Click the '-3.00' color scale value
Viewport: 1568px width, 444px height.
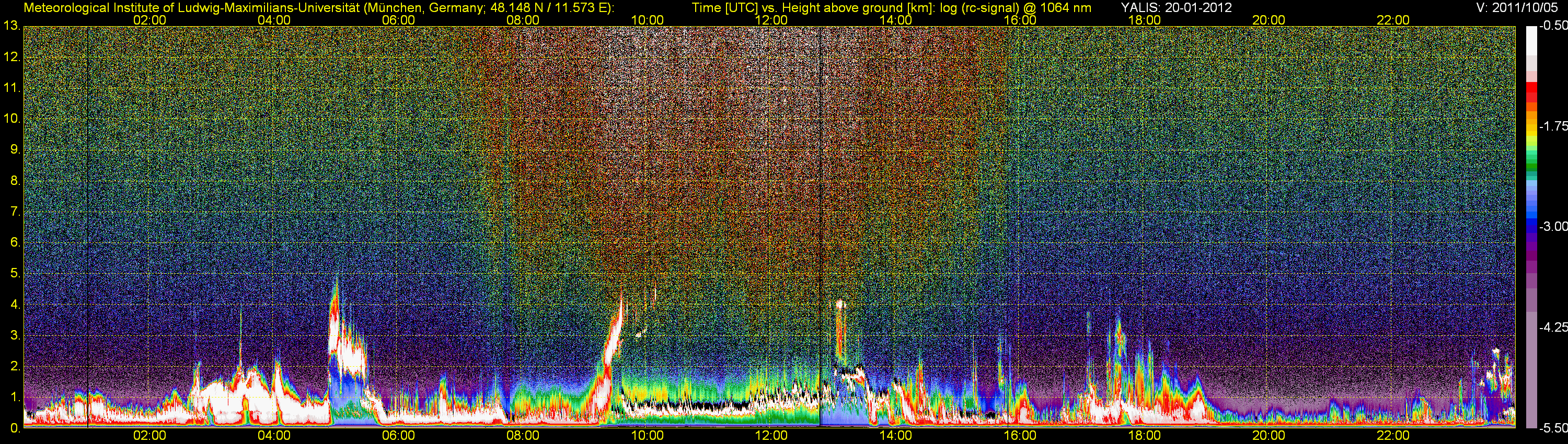(x=1553, y=227)
